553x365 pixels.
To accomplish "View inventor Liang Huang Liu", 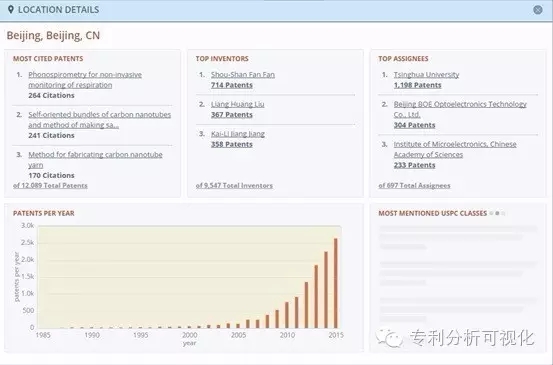I will click(237, 104).
